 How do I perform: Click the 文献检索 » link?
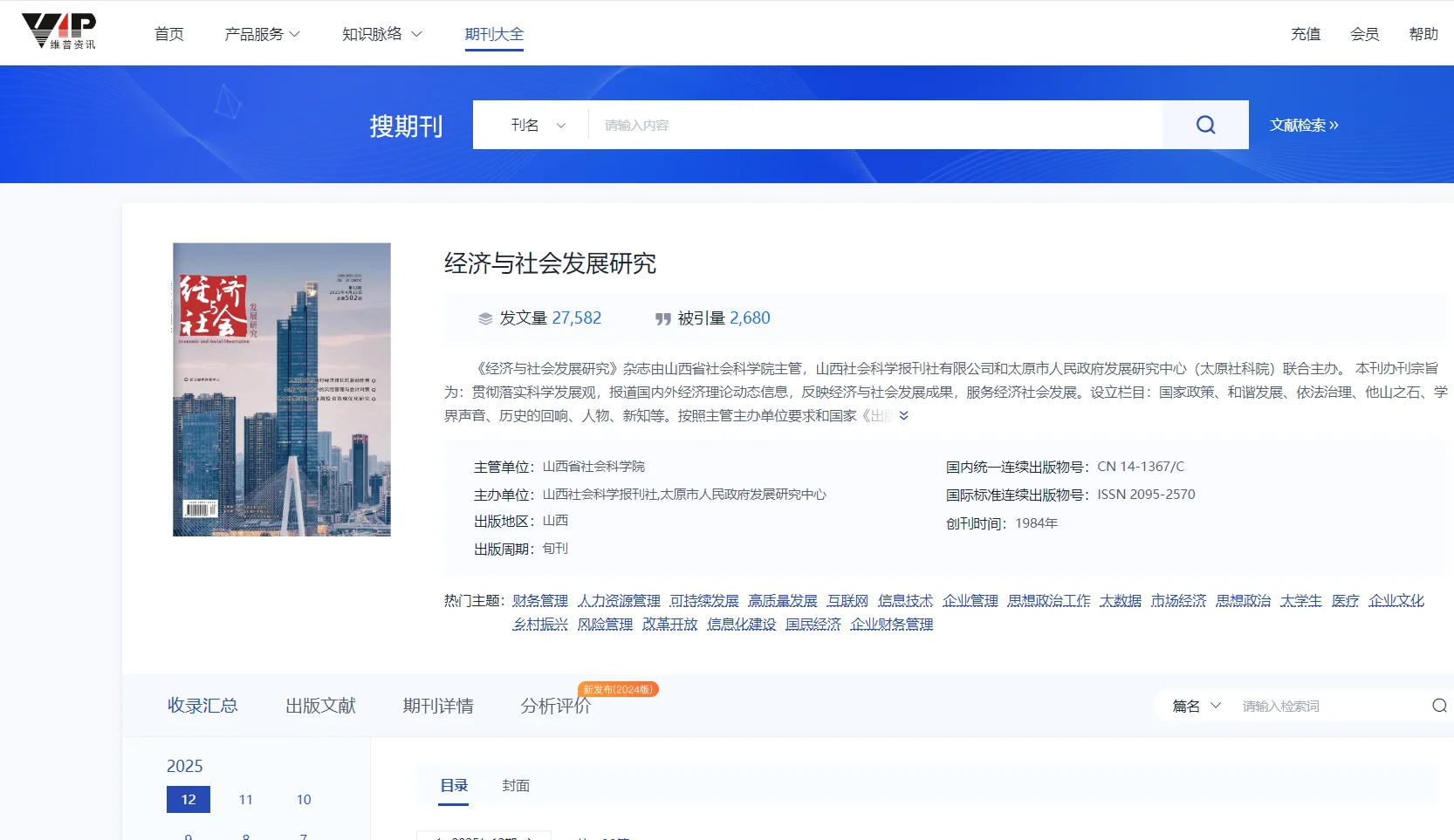pos(1304,125)
